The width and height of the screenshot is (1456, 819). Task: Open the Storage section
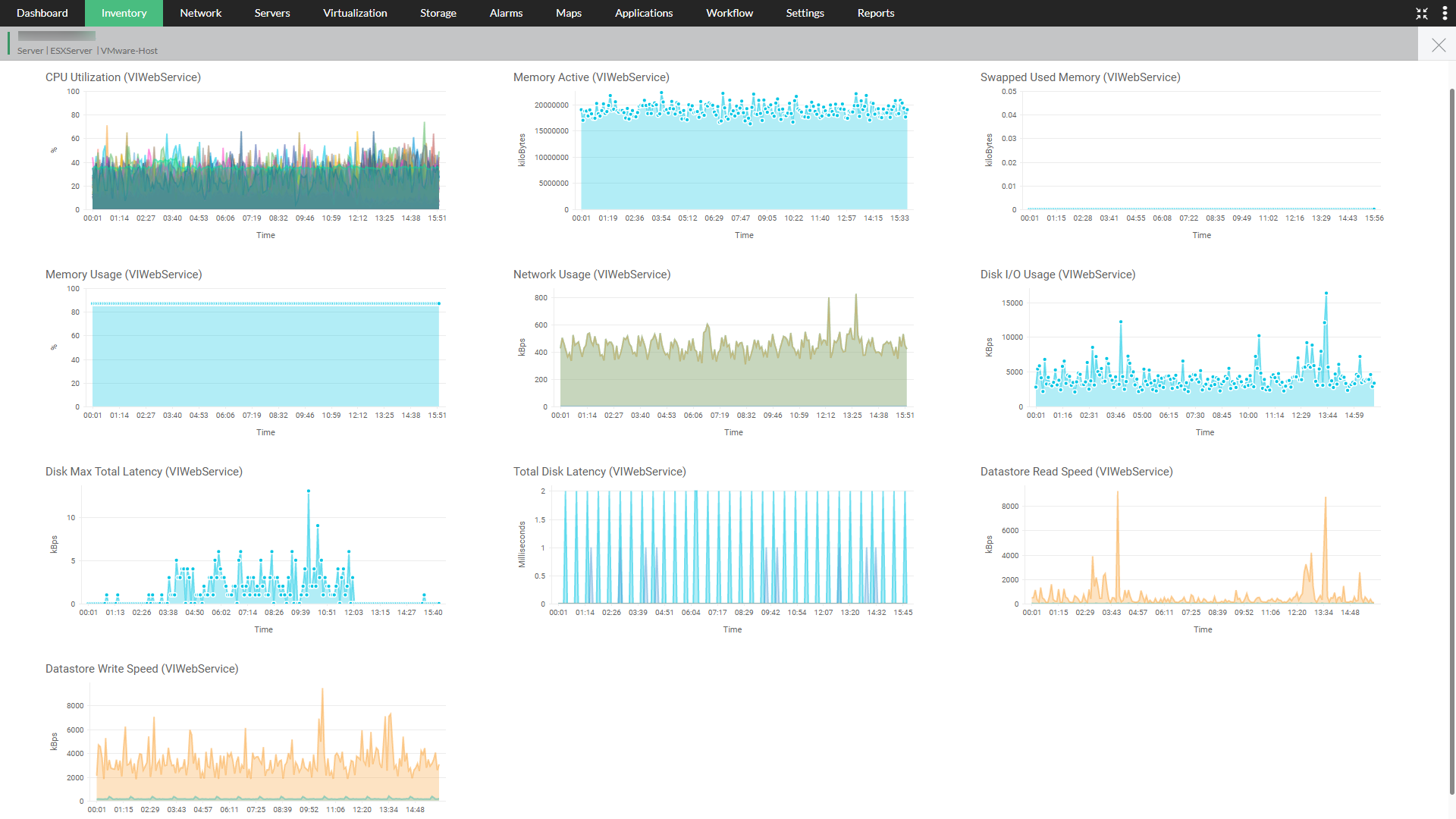tap(438, 13)
